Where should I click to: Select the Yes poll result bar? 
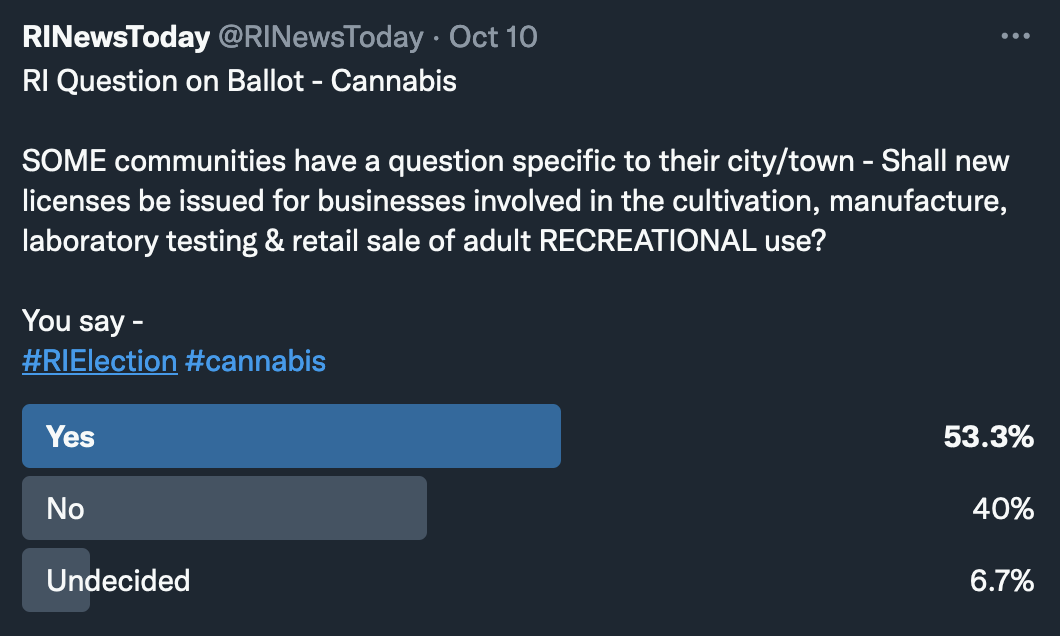[x=291, y=436]
